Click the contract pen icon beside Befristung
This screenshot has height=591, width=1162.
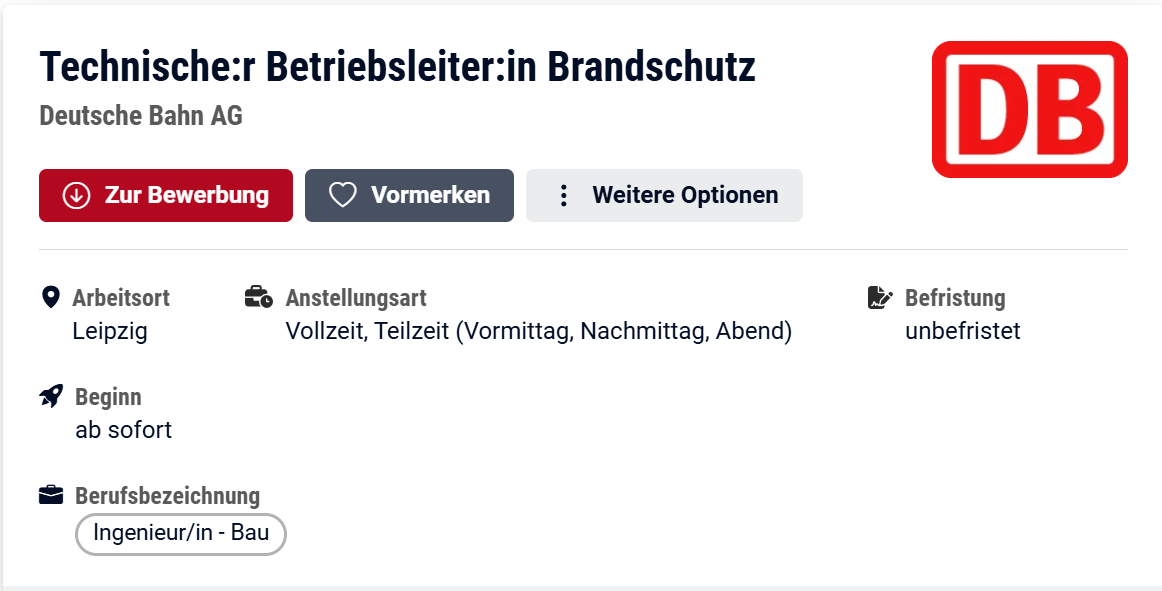click(x=880, y=297)
